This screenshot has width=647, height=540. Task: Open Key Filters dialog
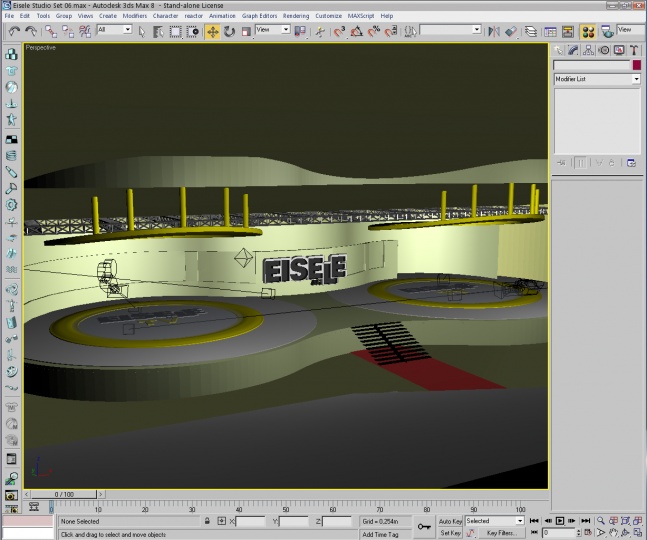[x=501, y=533]
